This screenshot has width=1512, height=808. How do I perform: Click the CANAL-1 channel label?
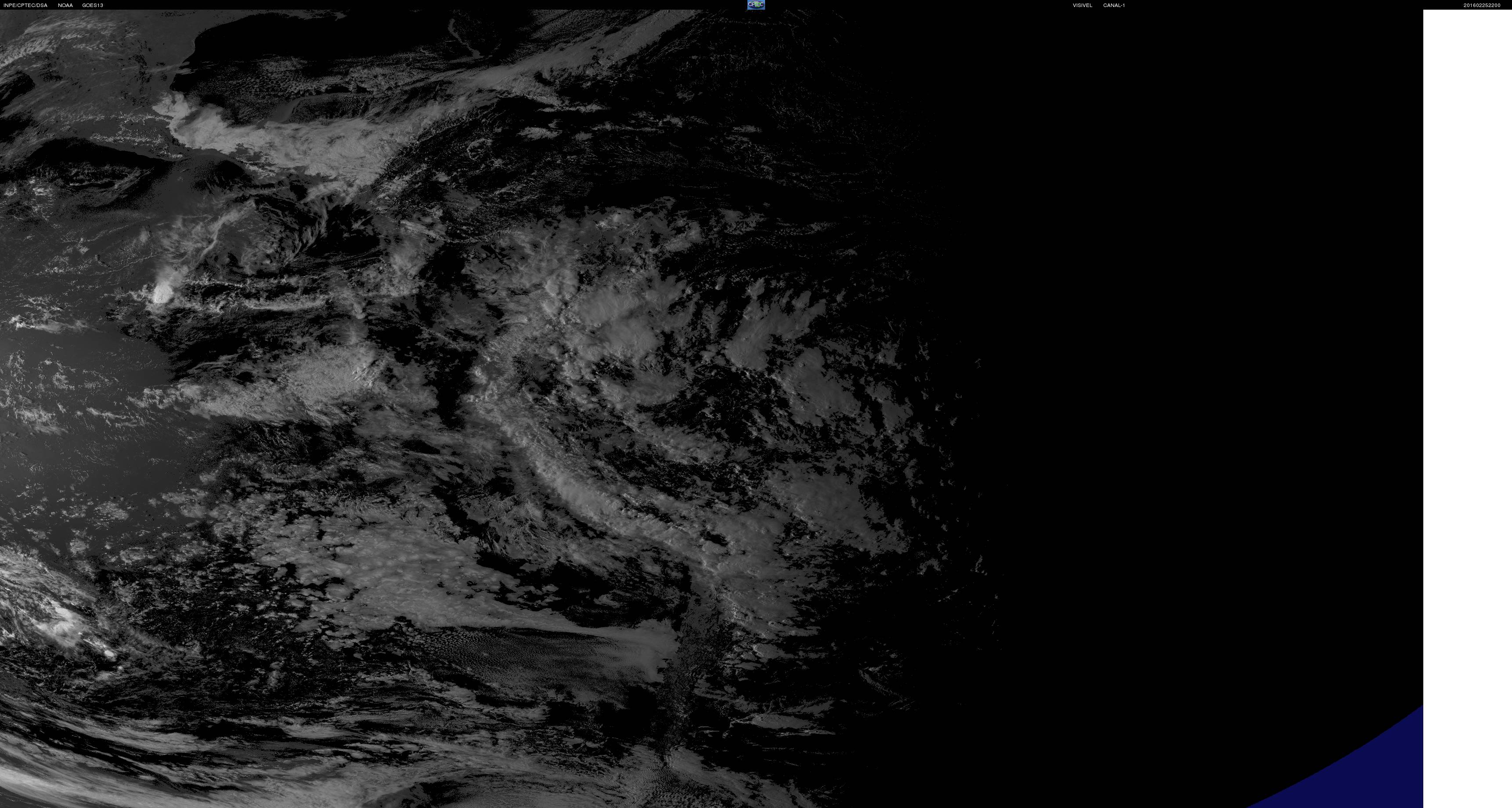1113,5
